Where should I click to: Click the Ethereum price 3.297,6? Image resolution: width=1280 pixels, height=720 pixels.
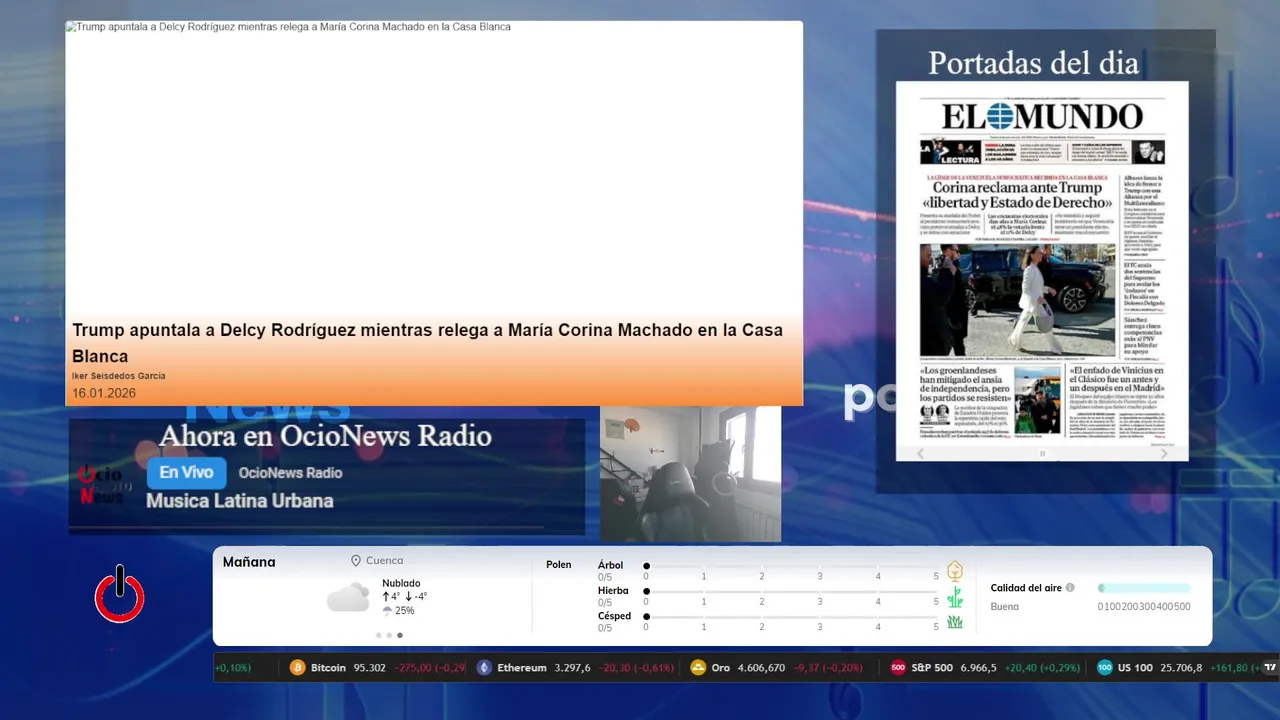573,668
